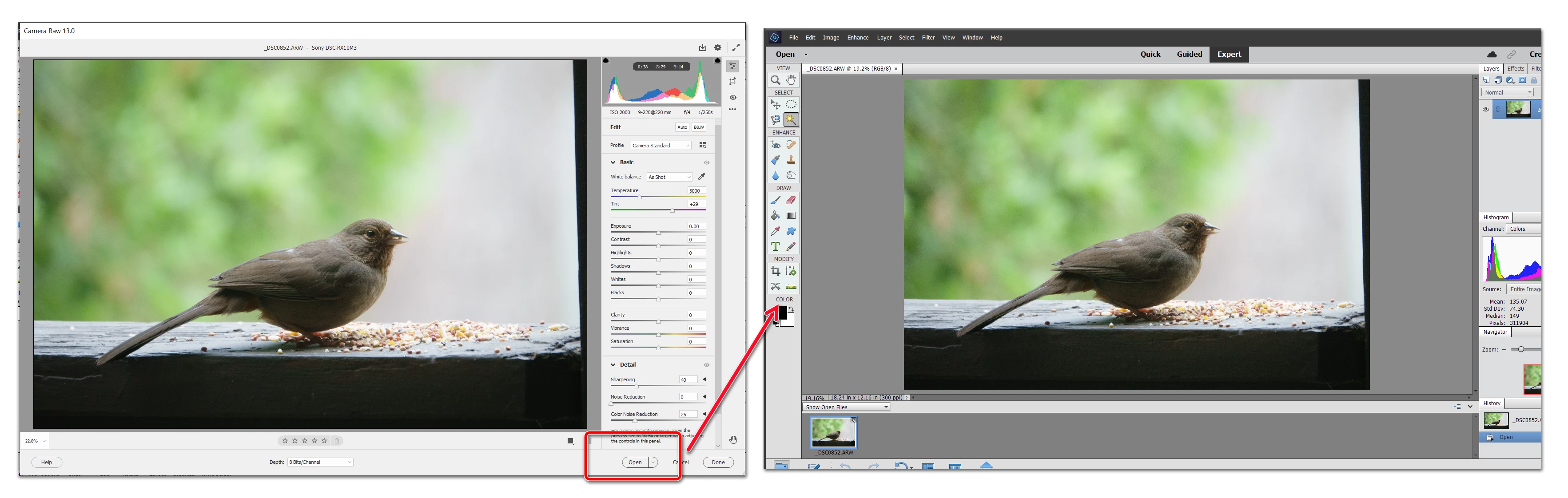Viewport: 1568px width, 498px height.
Task: Click the Open button in Camera Raw
Action: [x=635, y=462]
